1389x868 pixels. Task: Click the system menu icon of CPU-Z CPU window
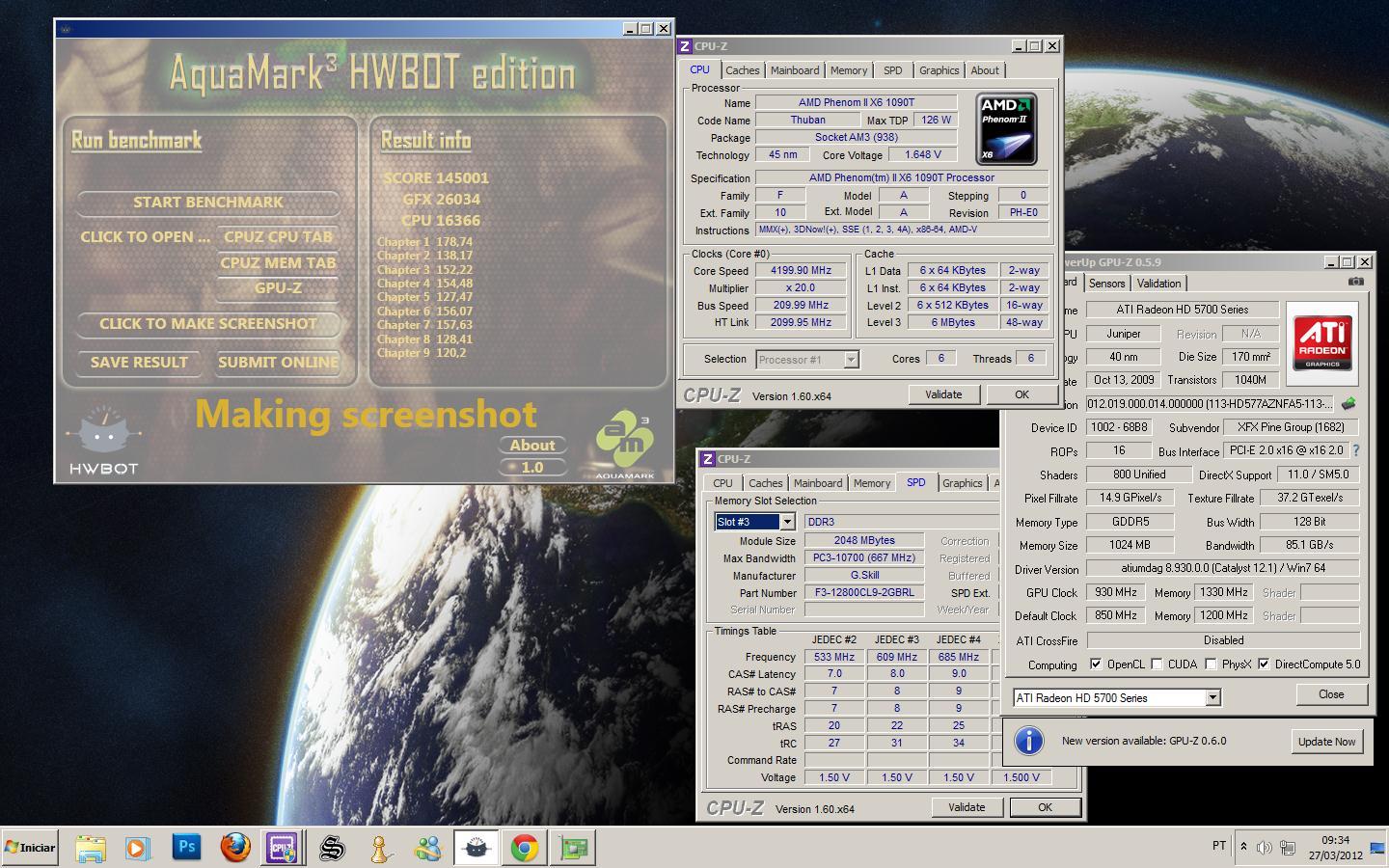pyautogui.click(x=685, y=45)
